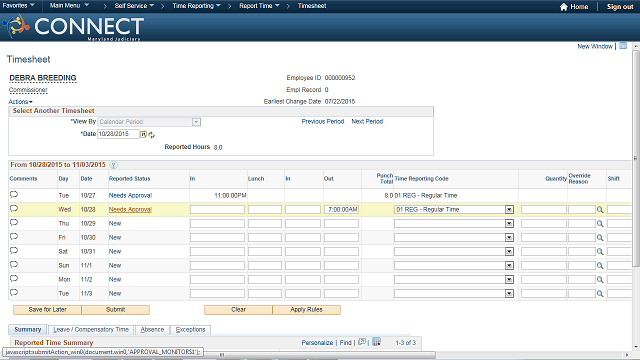Open the calendar picker beside Date field

pyautogui.click(x=144, y=134)
